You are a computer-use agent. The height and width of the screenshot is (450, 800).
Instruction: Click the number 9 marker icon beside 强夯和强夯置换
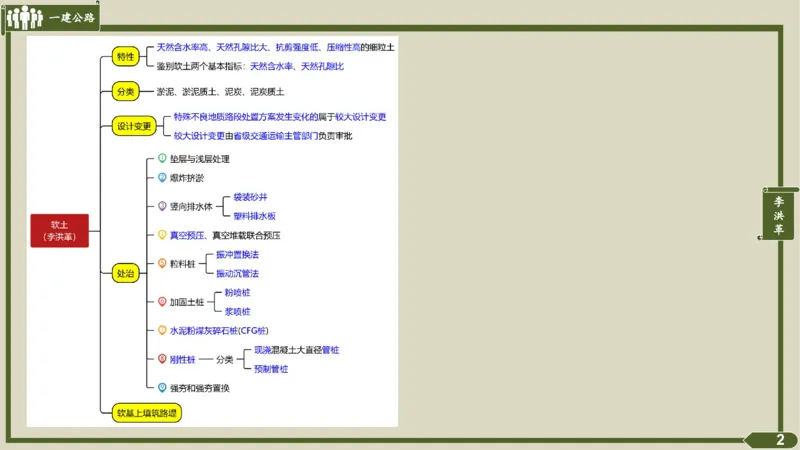(x=162, y=387)
